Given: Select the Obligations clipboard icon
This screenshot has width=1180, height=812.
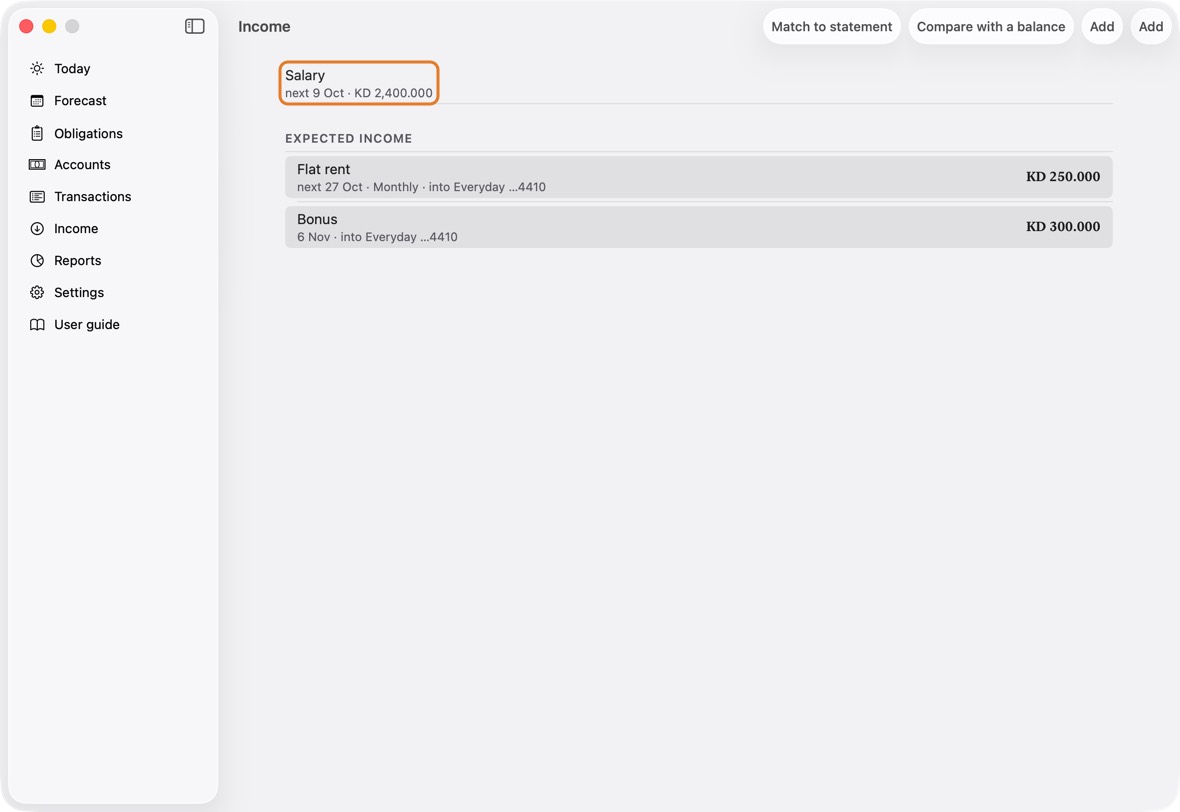Looking at the screenshot, I should pyautogui.click(x=37, y=133).
